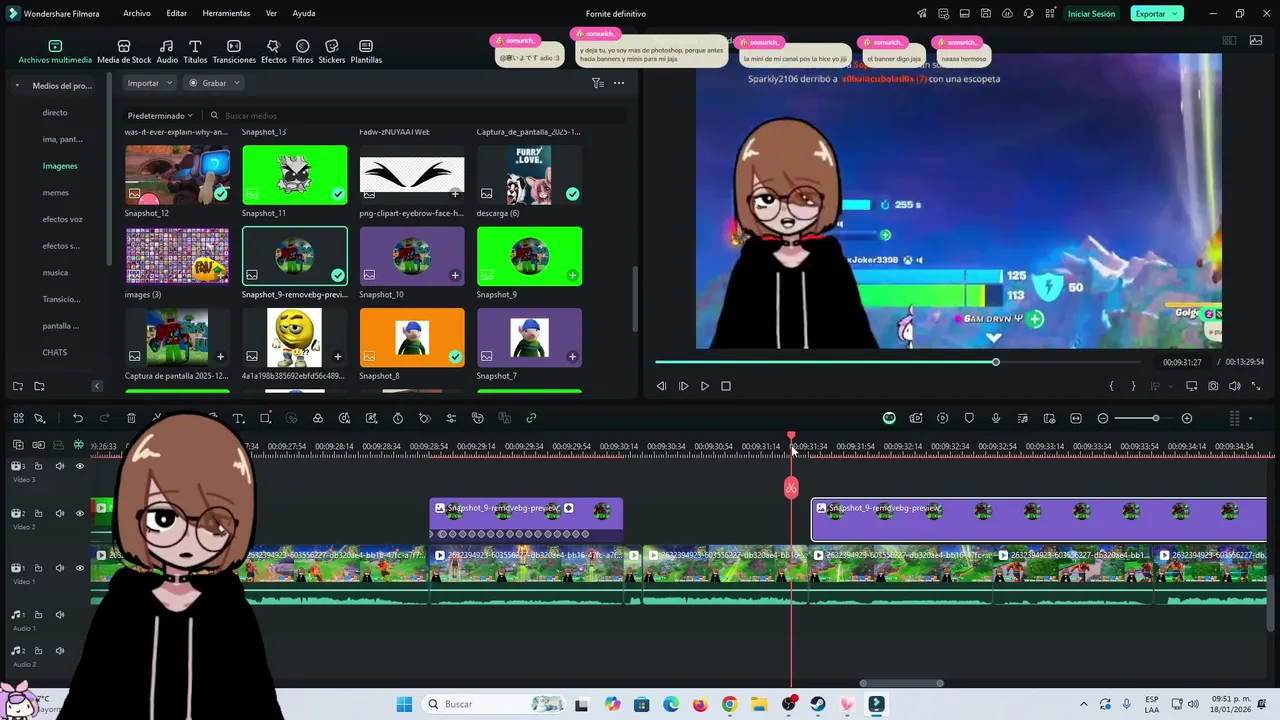Select the timeline Text tool icon

coord(238,418)
